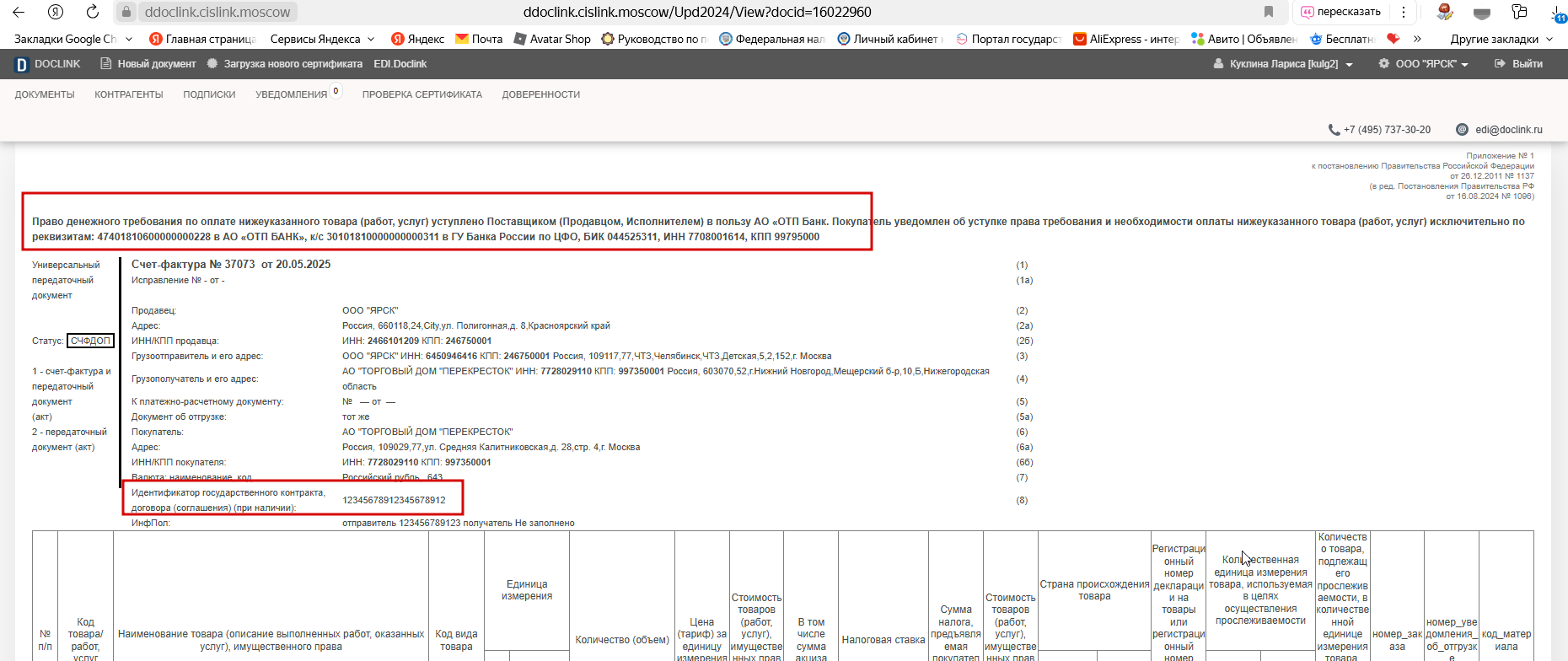Click the gray shield extension icon

pyautogui.click(x=1482, y=13)
